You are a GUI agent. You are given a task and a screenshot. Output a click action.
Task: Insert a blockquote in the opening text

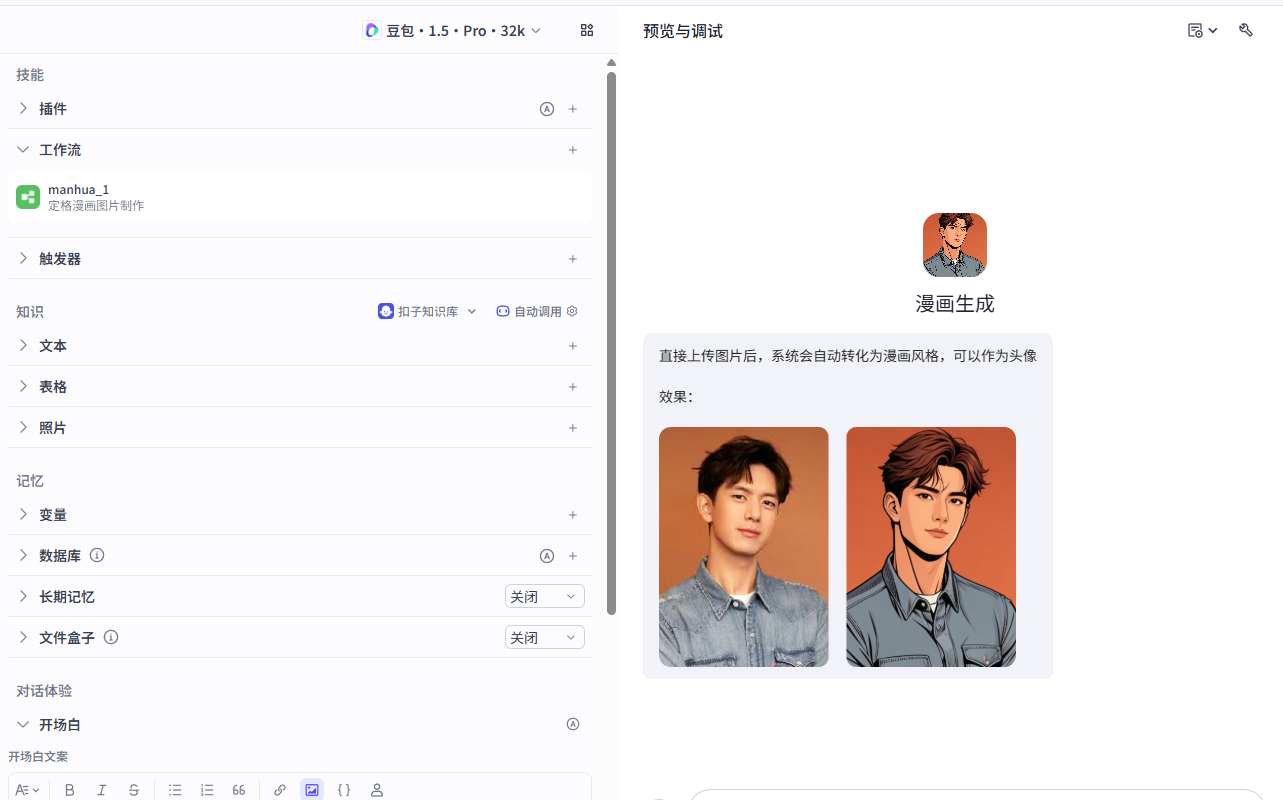click(239, 789)
